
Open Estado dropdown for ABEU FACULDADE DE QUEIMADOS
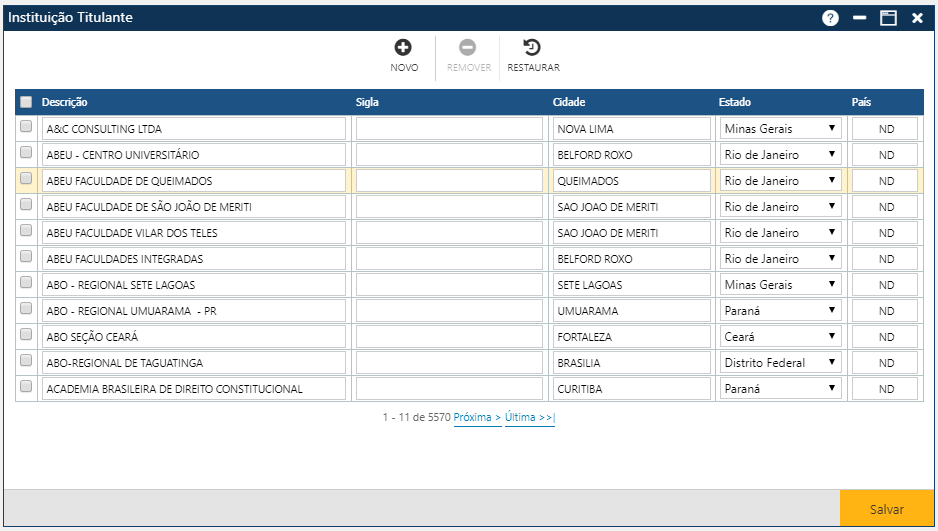[x=780, y=181]
